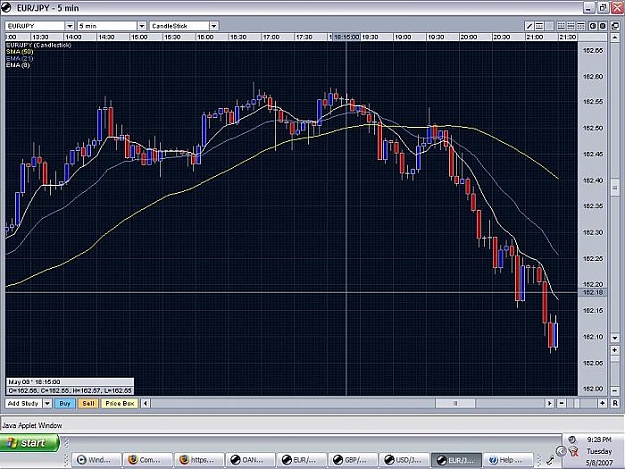Click the 162.18 current price marker
The height and width of the screenshot is (469, 625).
593,292
